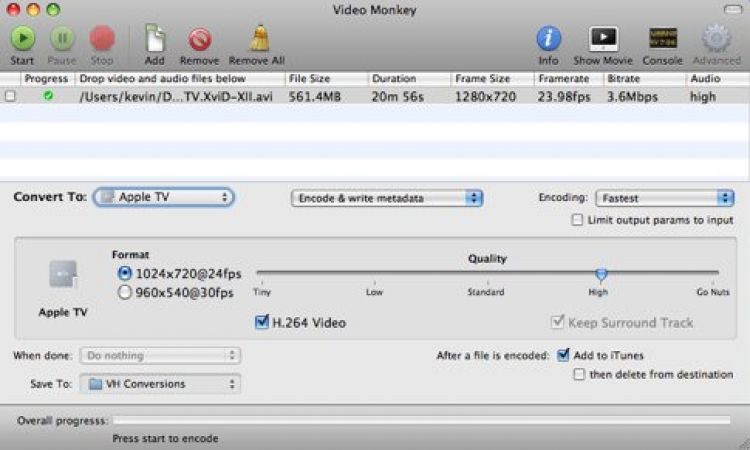Select the TV.XviD-XII.avi file name

pyautogui.click(x=176, y=97)
